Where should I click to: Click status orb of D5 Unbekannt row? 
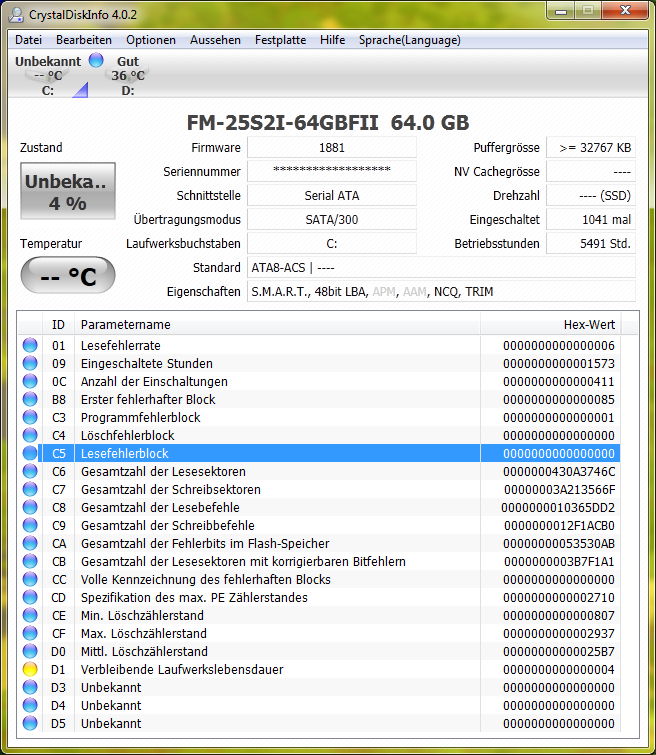click(x=30, y=723)
